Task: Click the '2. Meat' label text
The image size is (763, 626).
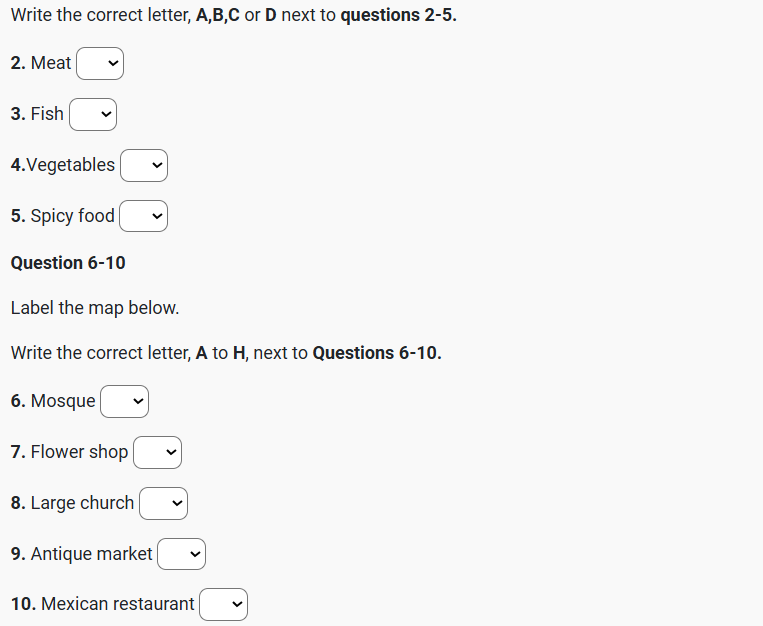Action: tap(41, 63)
